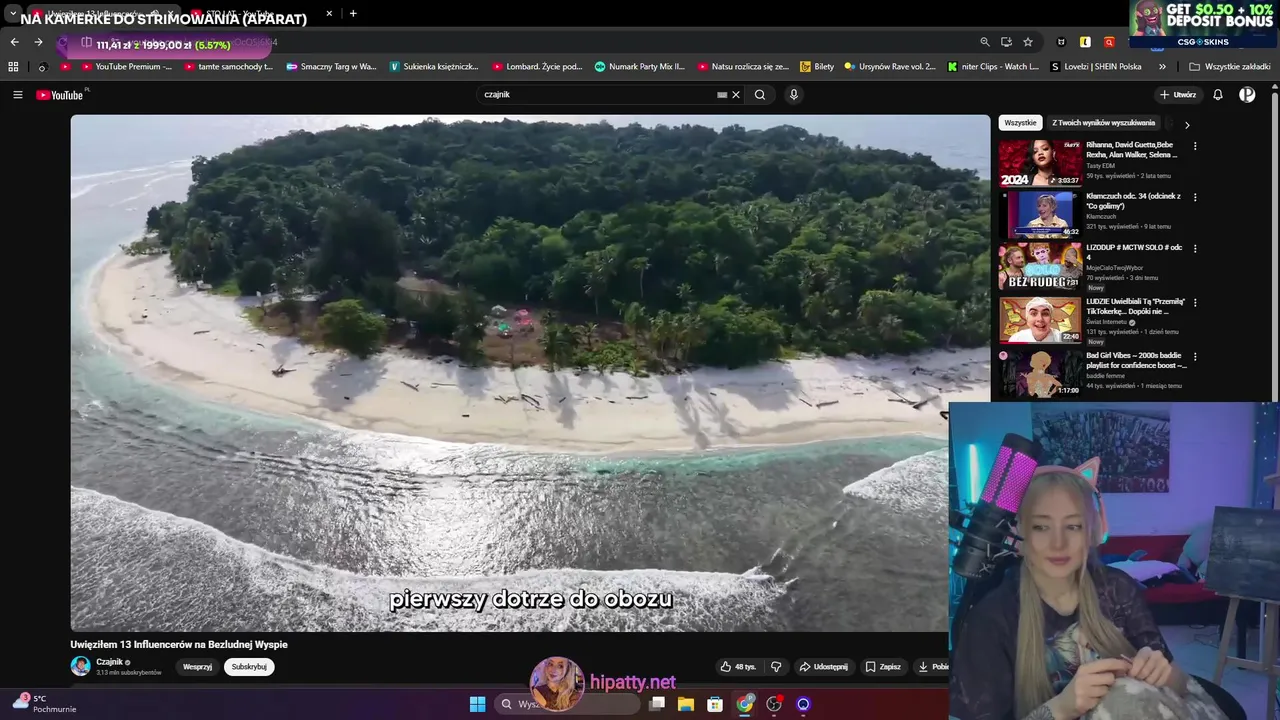Viewport: 1280px width, 720px height.
Task: Open Czajnik channel avatar
Action: [x=80, y=666]
